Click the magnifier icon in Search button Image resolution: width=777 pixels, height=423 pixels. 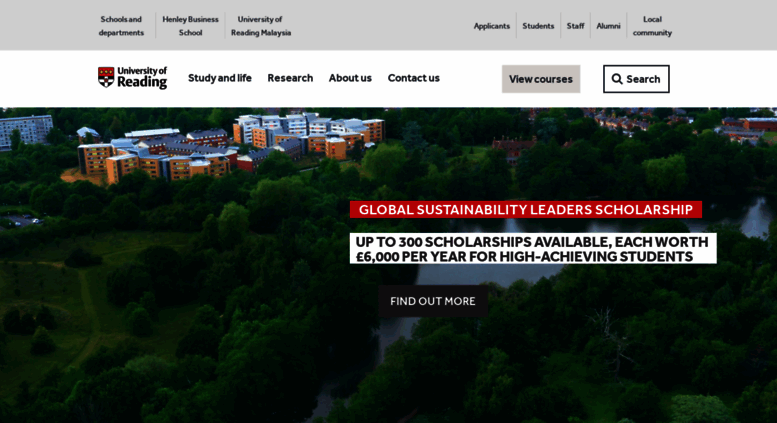point(617,79)
